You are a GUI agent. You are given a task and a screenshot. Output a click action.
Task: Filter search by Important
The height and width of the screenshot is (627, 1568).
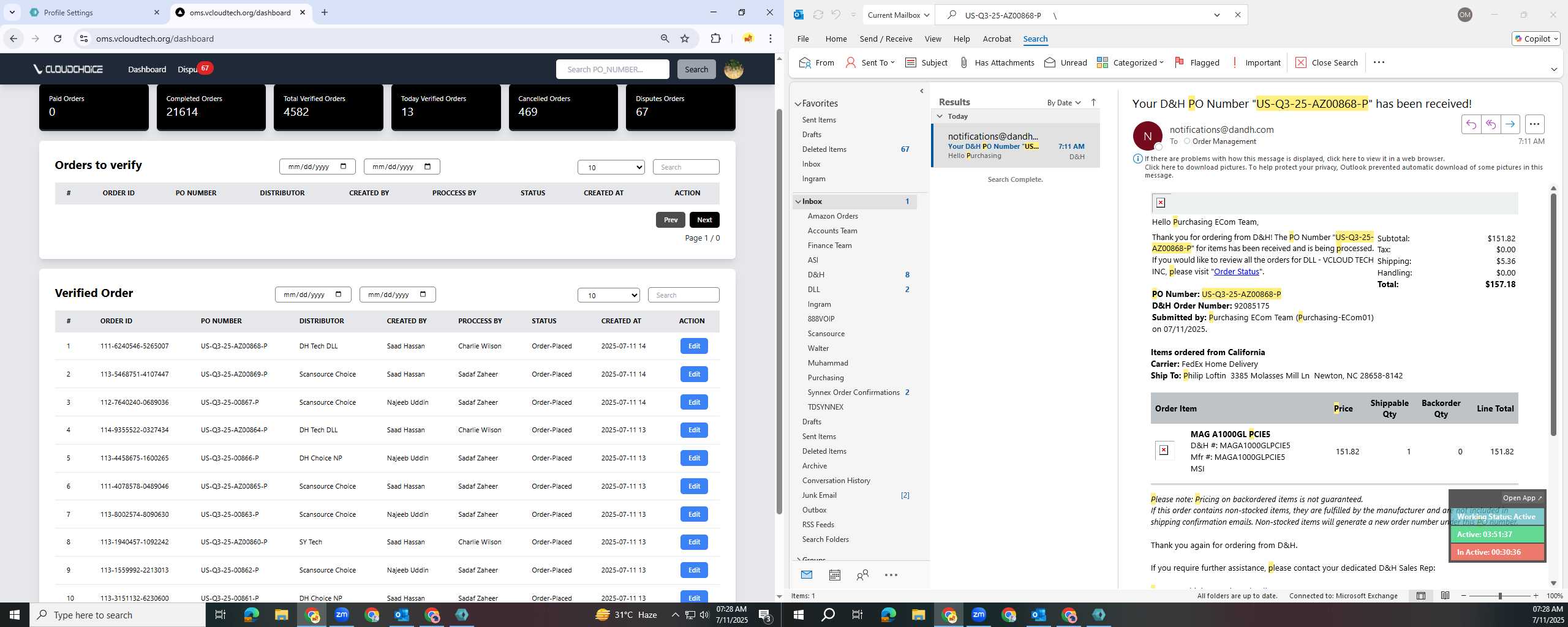1256,62
